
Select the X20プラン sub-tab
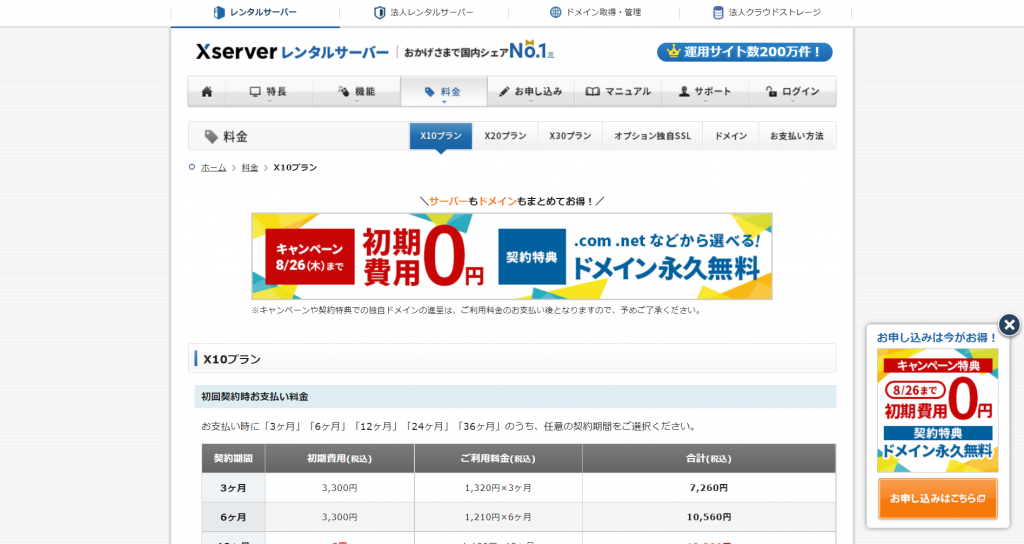point(505,136)
